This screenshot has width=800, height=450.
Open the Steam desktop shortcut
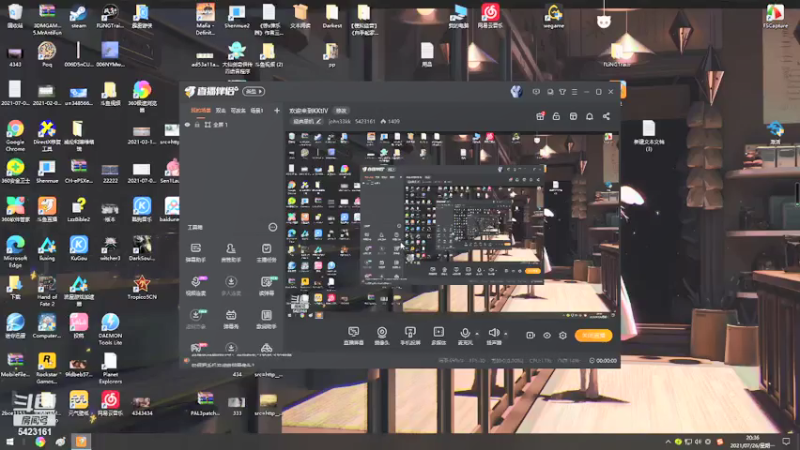click(x=79, y=16)
